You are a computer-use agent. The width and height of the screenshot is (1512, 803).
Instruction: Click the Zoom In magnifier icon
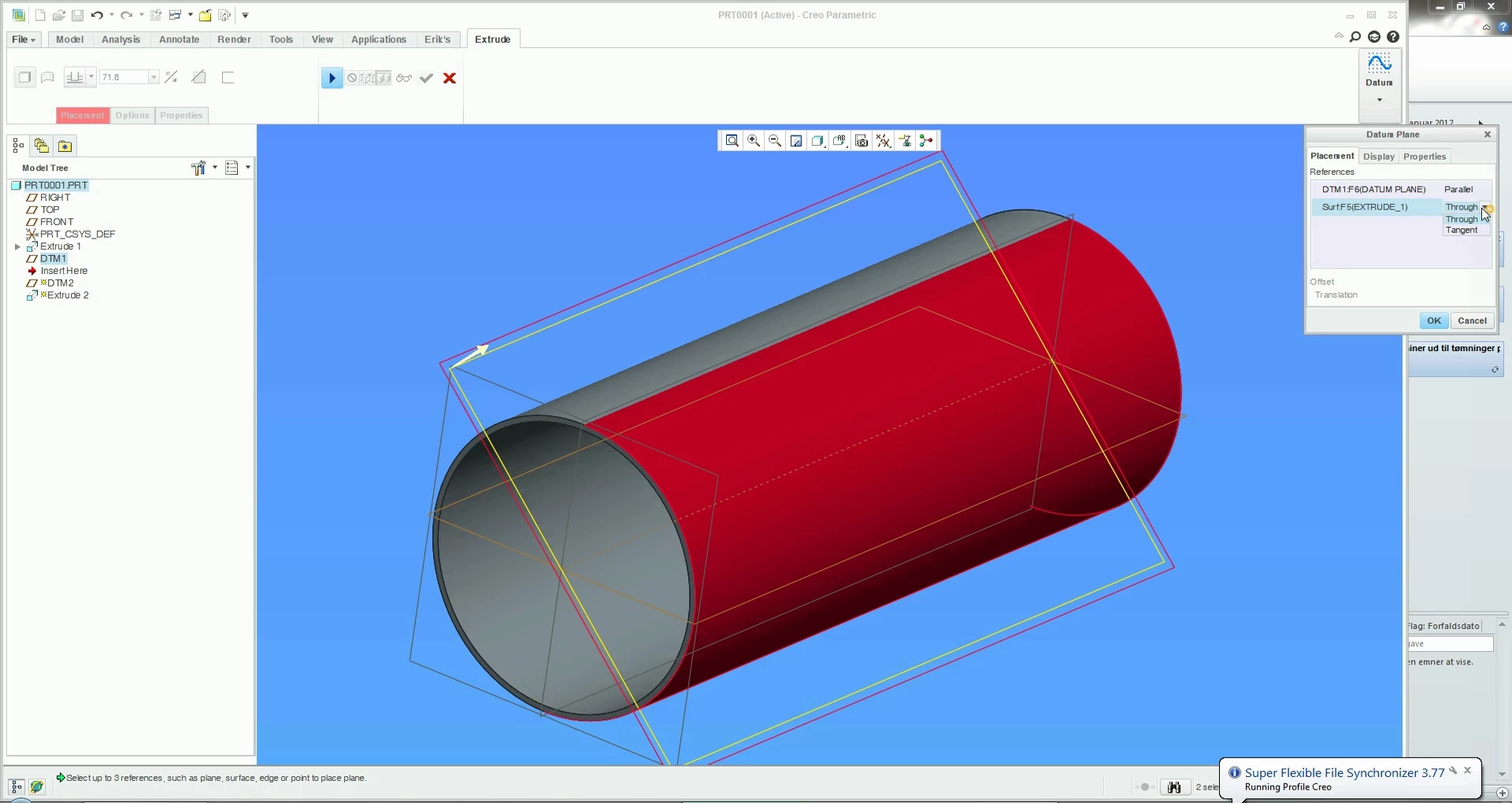(754, 141)
